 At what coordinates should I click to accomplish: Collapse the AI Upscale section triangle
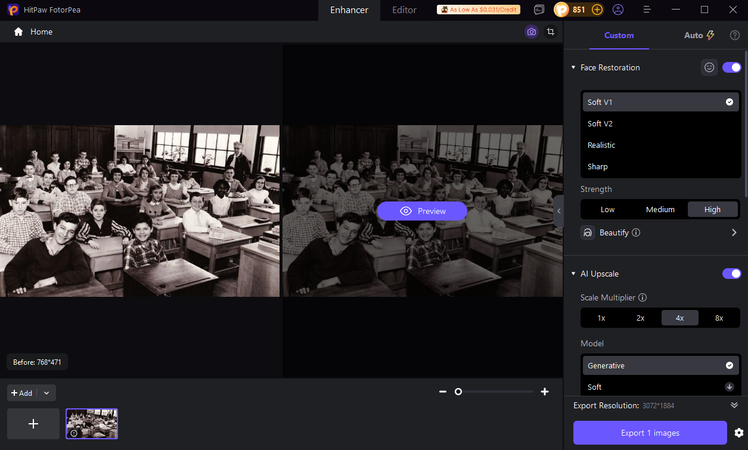[x=573, y=273]
